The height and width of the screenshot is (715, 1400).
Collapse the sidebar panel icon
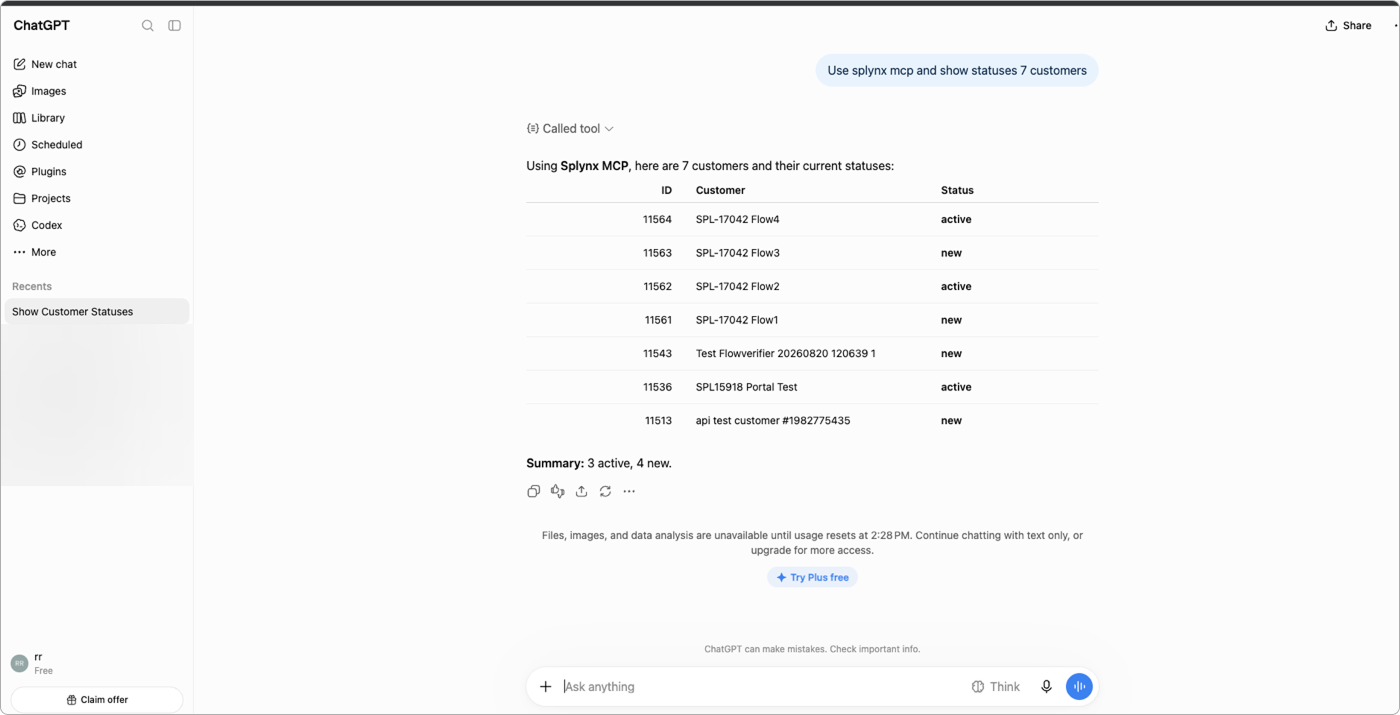174,25
